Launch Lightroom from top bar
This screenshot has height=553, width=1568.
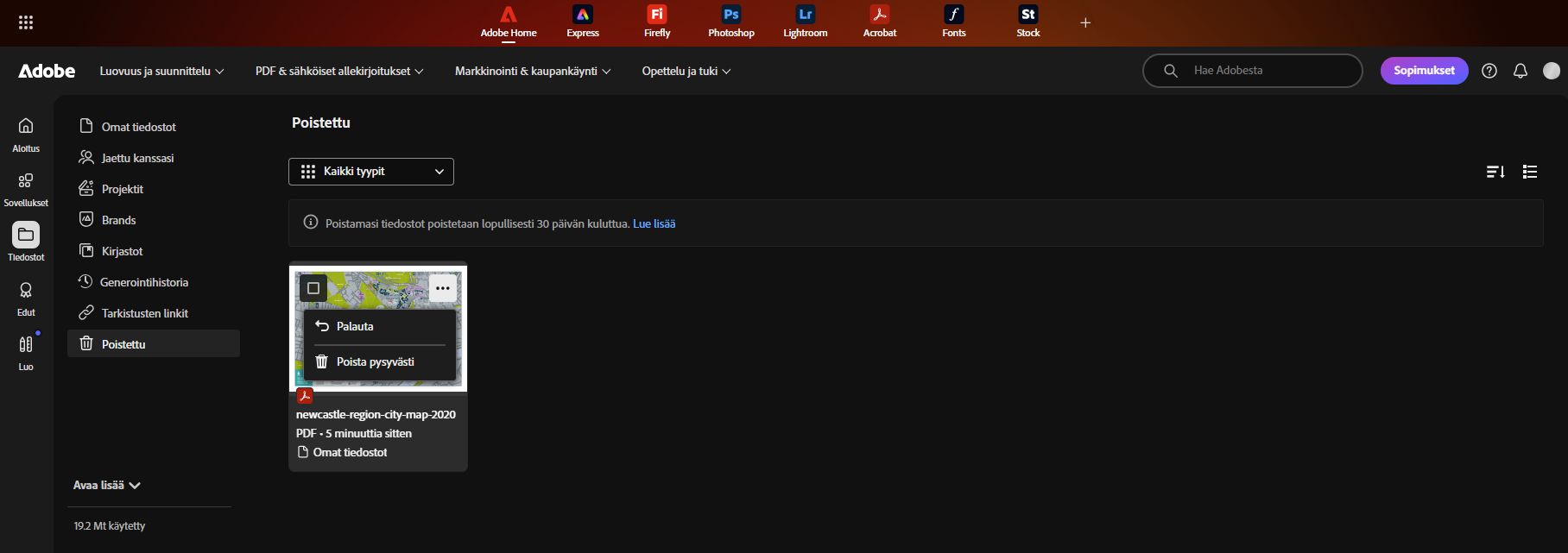point(806,22)
